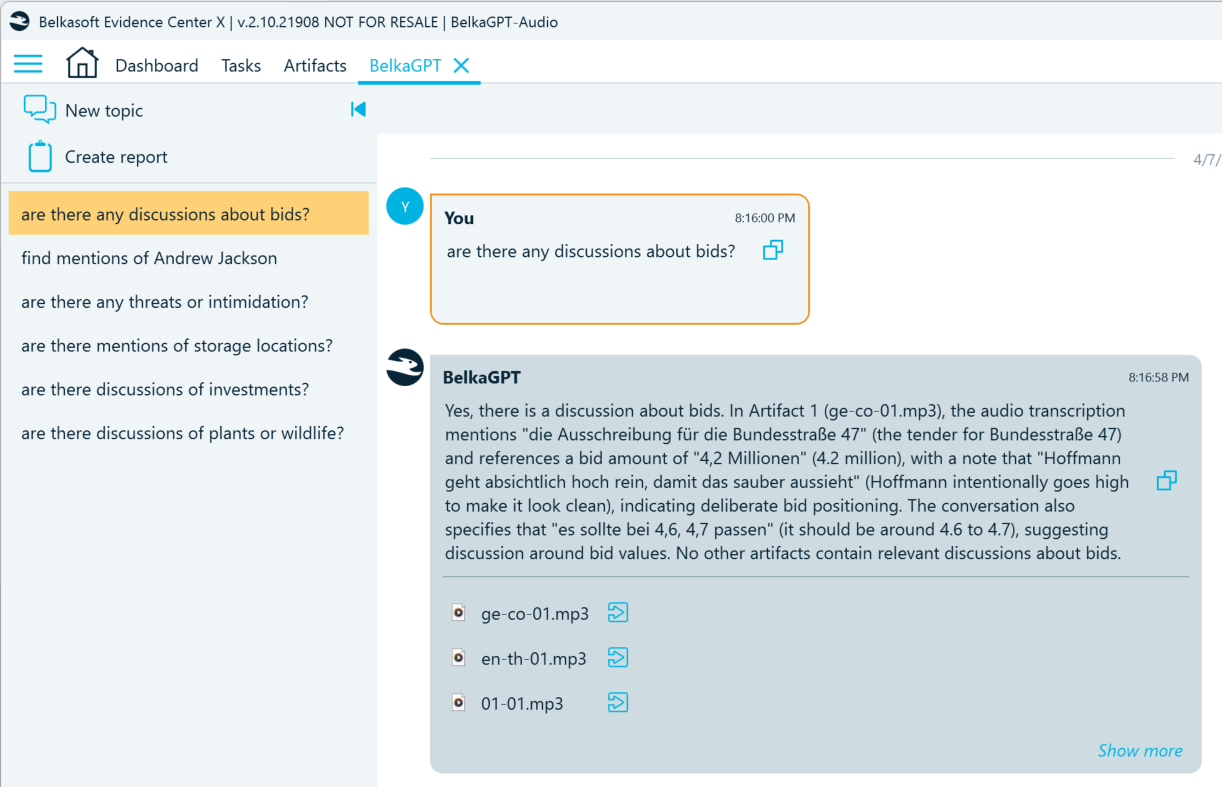This screenshot has width=1222, height=787.
Task: Open the Artifacts tab
Action: pos(315,66)
